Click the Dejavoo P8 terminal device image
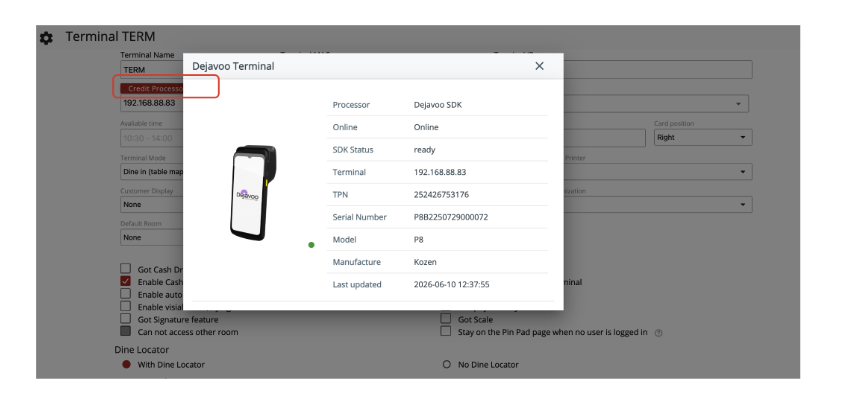Viewport: 856px width, 398px height. (x=252, y=193)
